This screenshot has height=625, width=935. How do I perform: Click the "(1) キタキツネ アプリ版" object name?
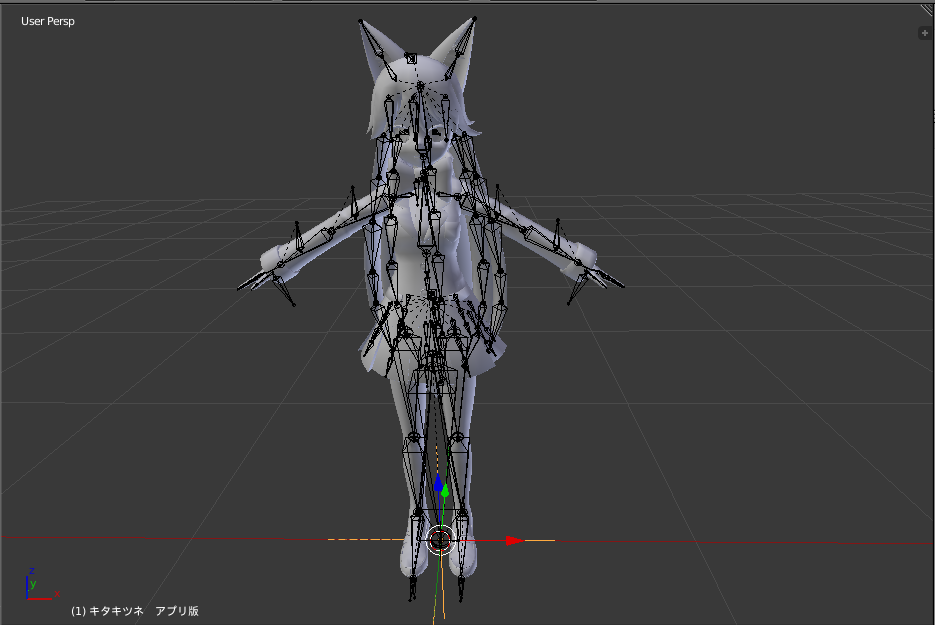pos(135,611)
